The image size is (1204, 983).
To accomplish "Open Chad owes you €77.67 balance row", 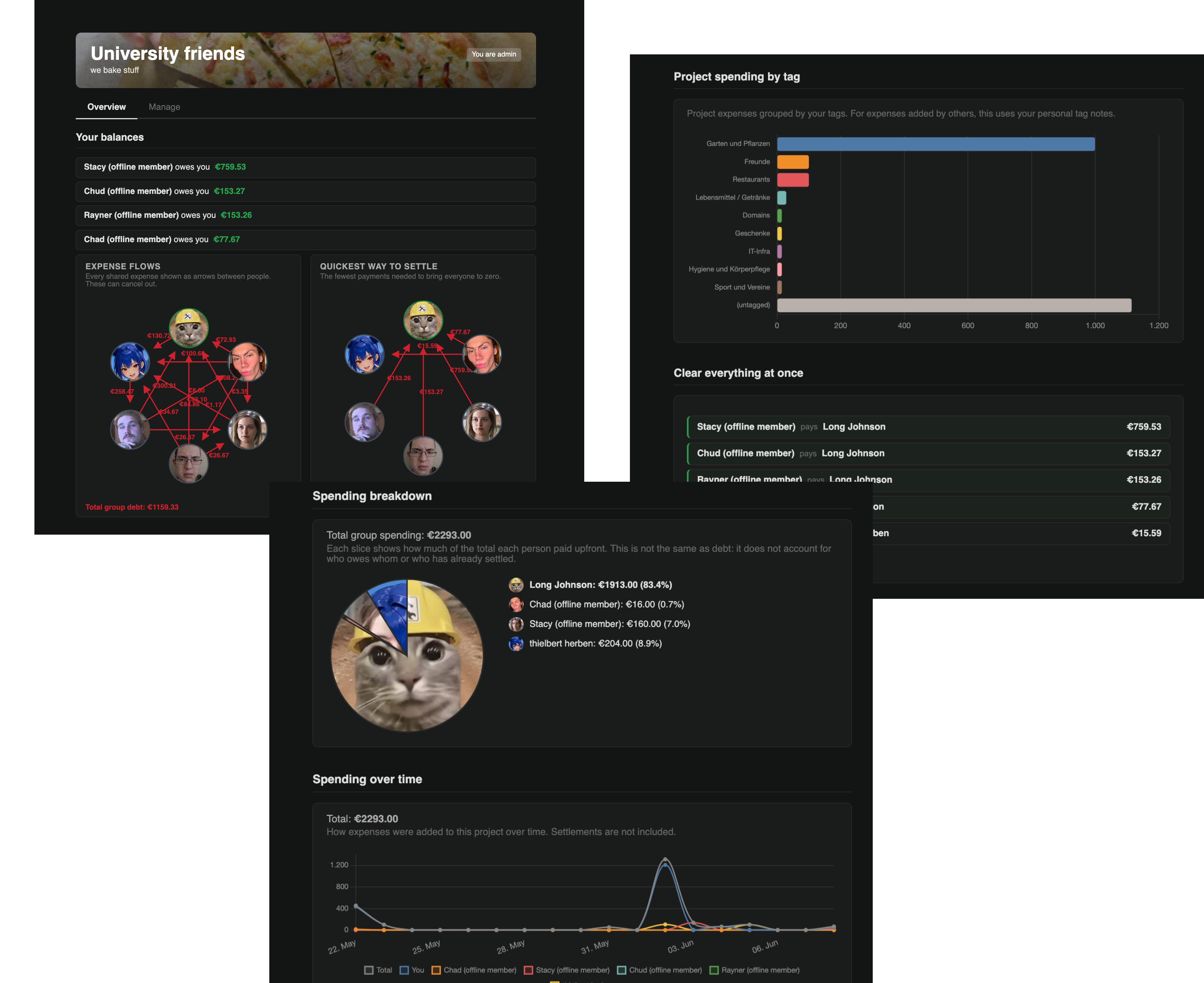I will (x=306, y=240).
